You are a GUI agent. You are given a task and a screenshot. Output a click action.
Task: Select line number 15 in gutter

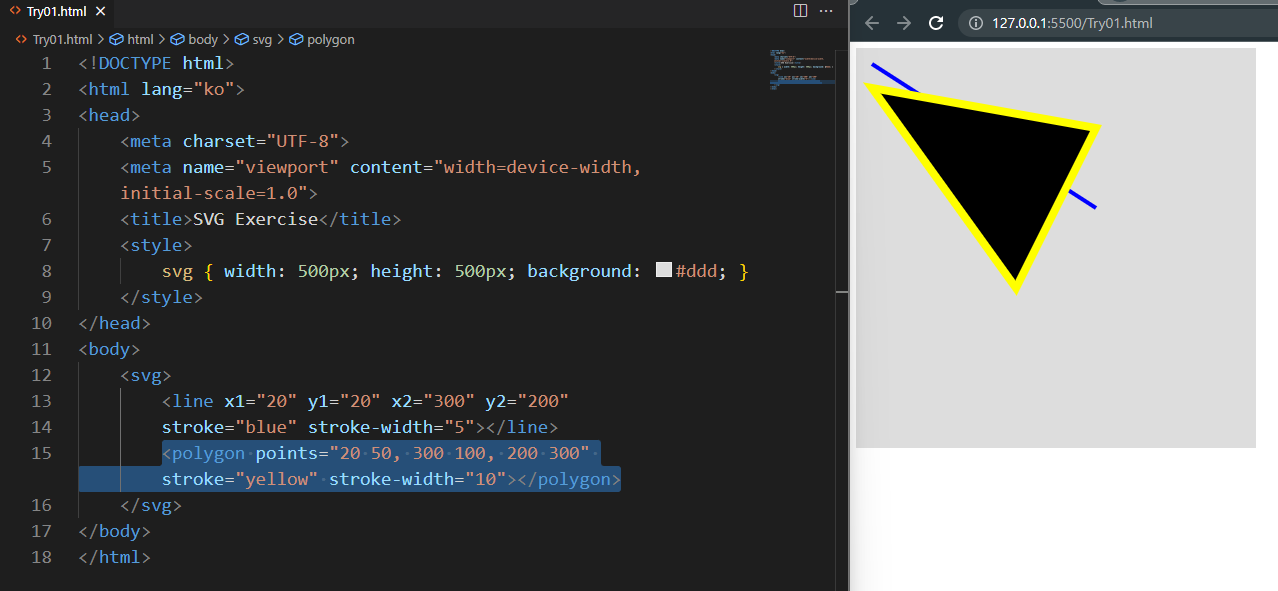point(41,453)
